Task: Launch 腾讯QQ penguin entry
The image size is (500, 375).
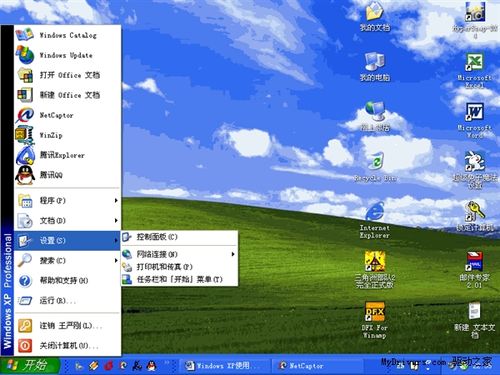Action: click(x=67, y=175)
